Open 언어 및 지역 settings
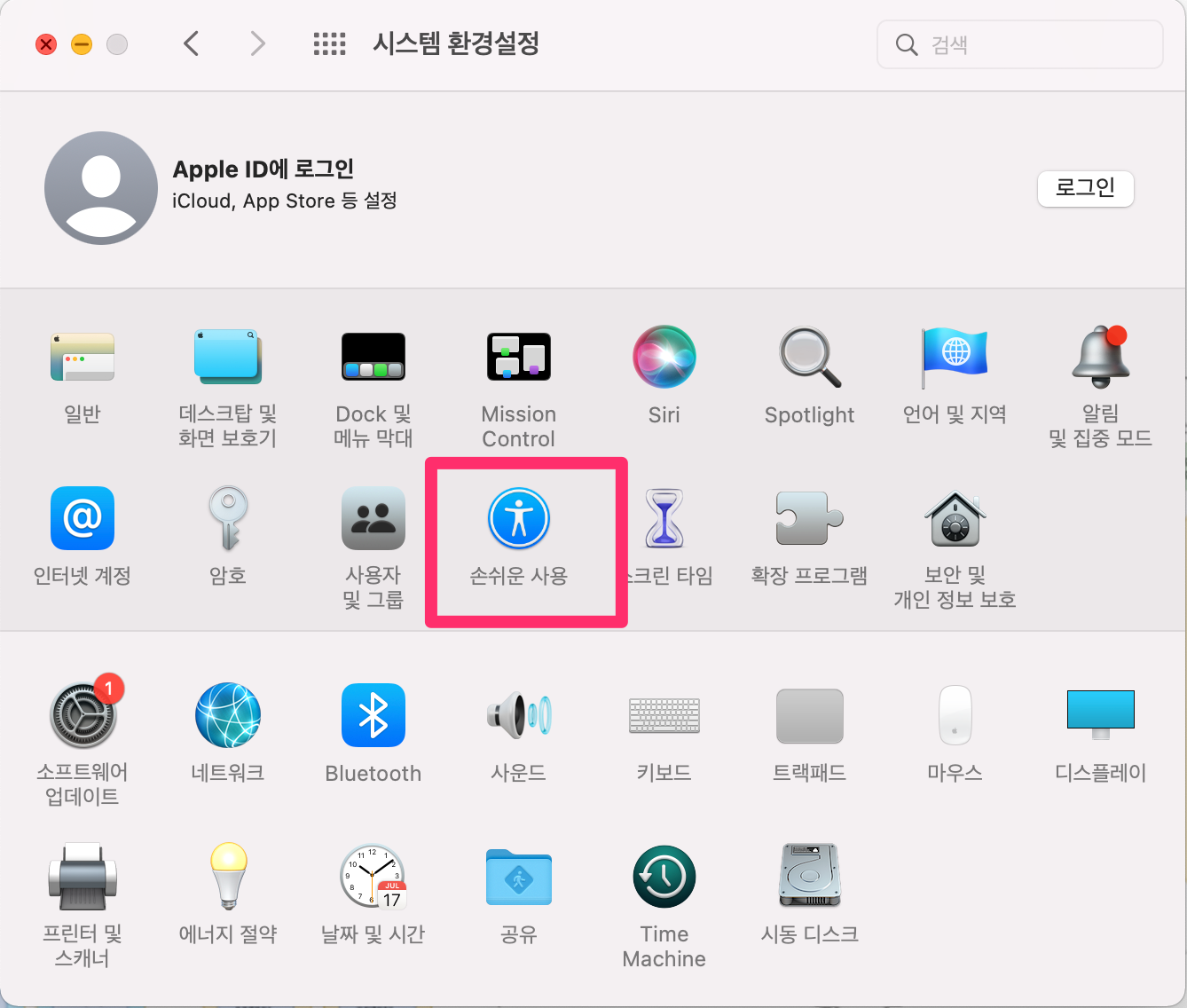 click(x=955, y=357)
